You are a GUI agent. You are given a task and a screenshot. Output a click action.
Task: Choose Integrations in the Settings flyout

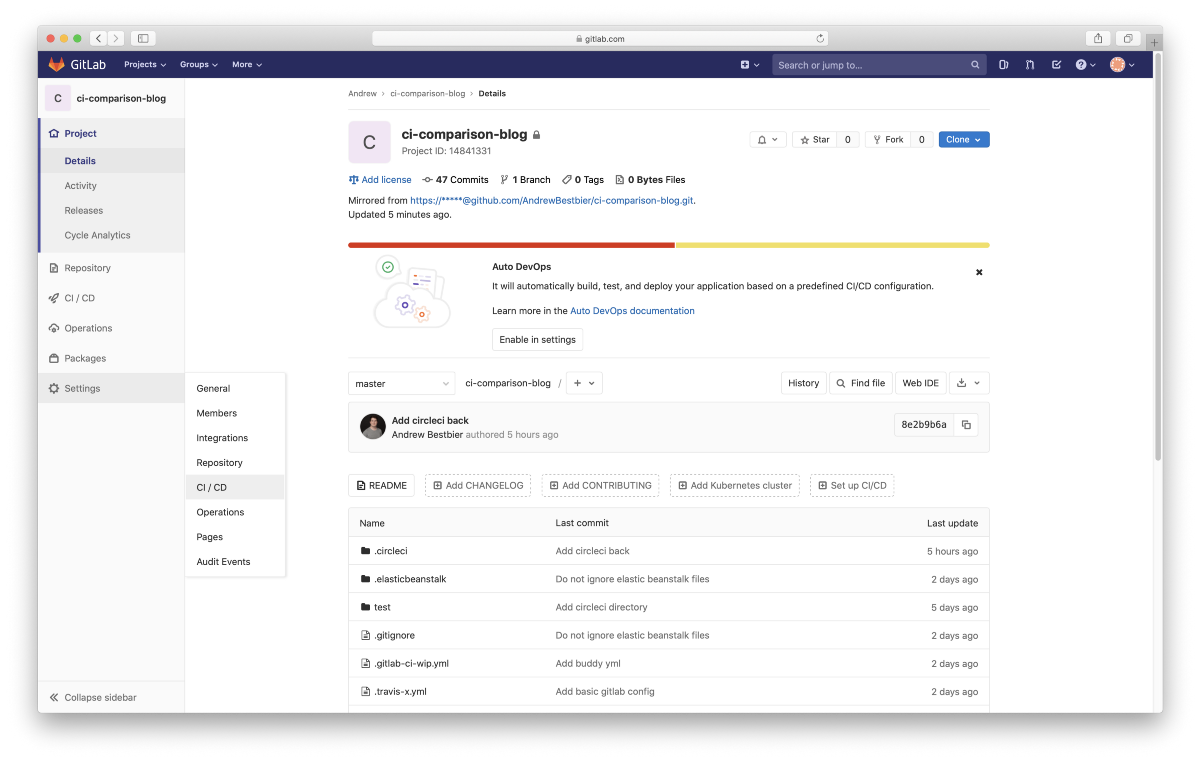pos(235,438)
